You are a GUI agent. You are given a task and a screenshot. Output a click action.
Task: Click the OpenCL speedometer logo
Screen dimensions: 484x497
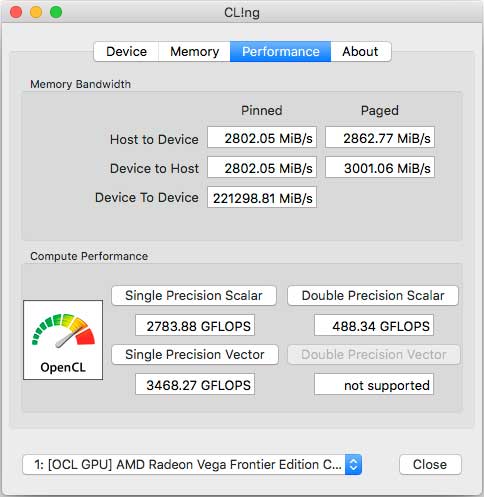[x=63, y=340]
